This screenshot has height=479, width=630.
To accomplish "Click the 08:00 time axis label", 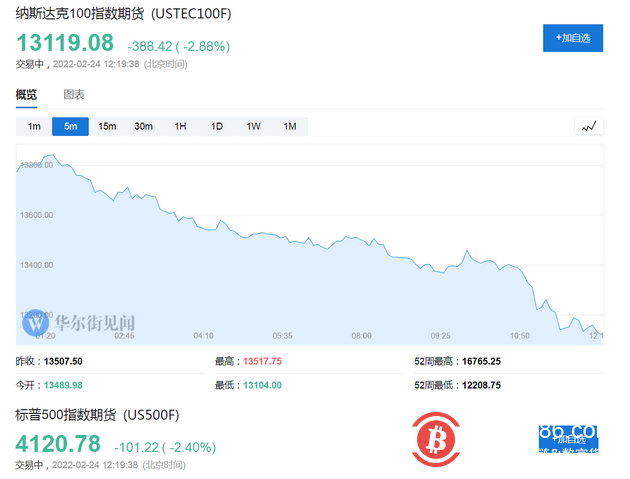I will (362, 336).
